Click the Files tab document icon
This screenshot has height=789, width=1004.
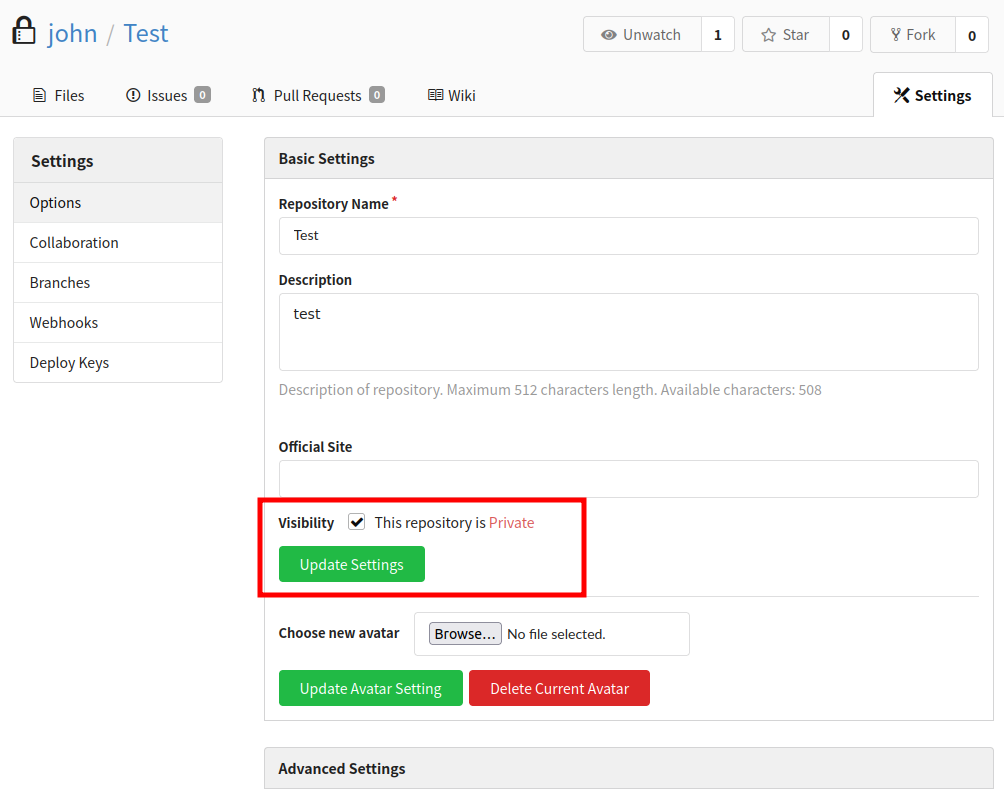coord(40,96)
